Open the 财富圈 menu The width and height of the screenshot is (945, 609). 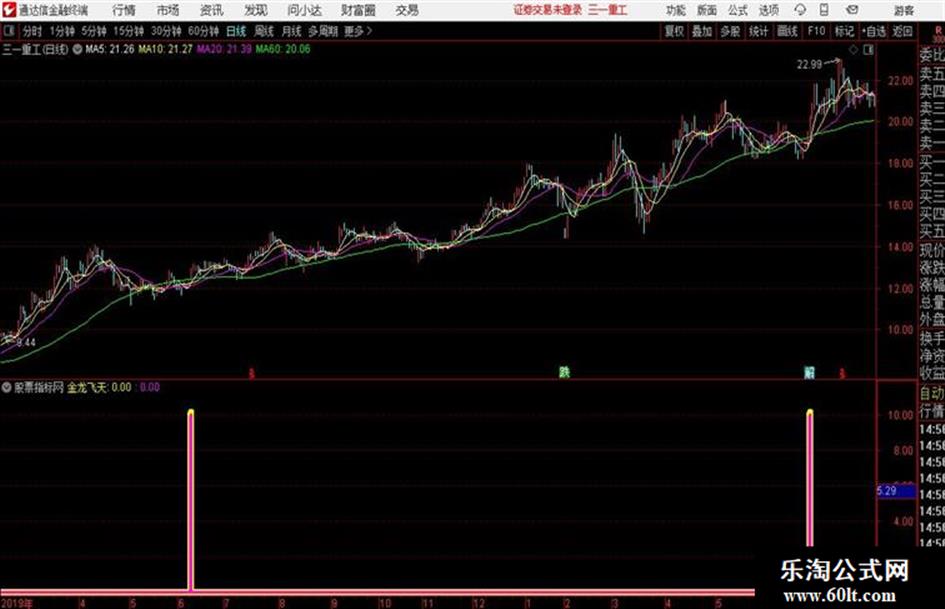(x=359, y=10)
